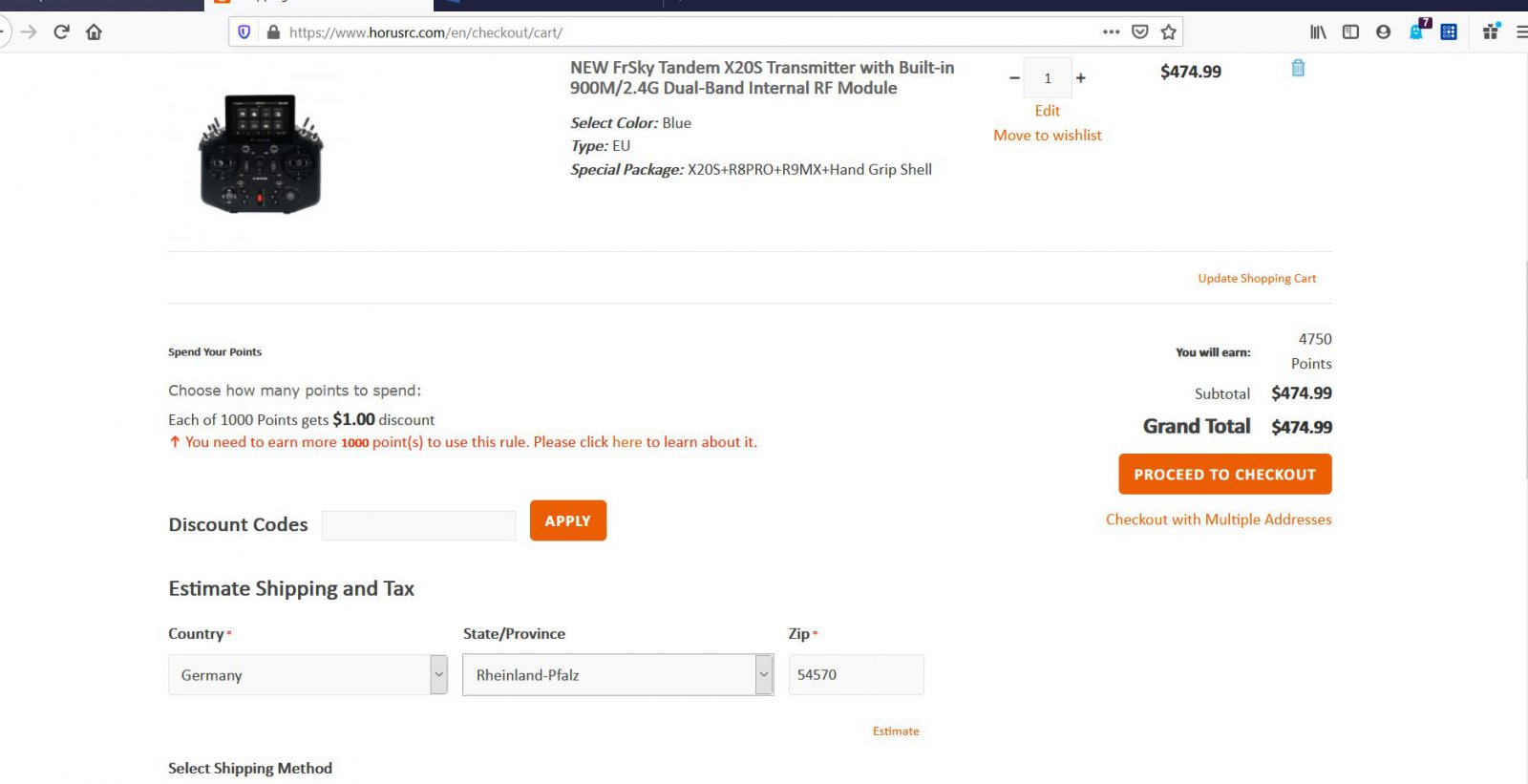This screenshot has height=784, width=1528.
Task: Choose Checkout with Multiple Addresses
Action: [1219, 519]
